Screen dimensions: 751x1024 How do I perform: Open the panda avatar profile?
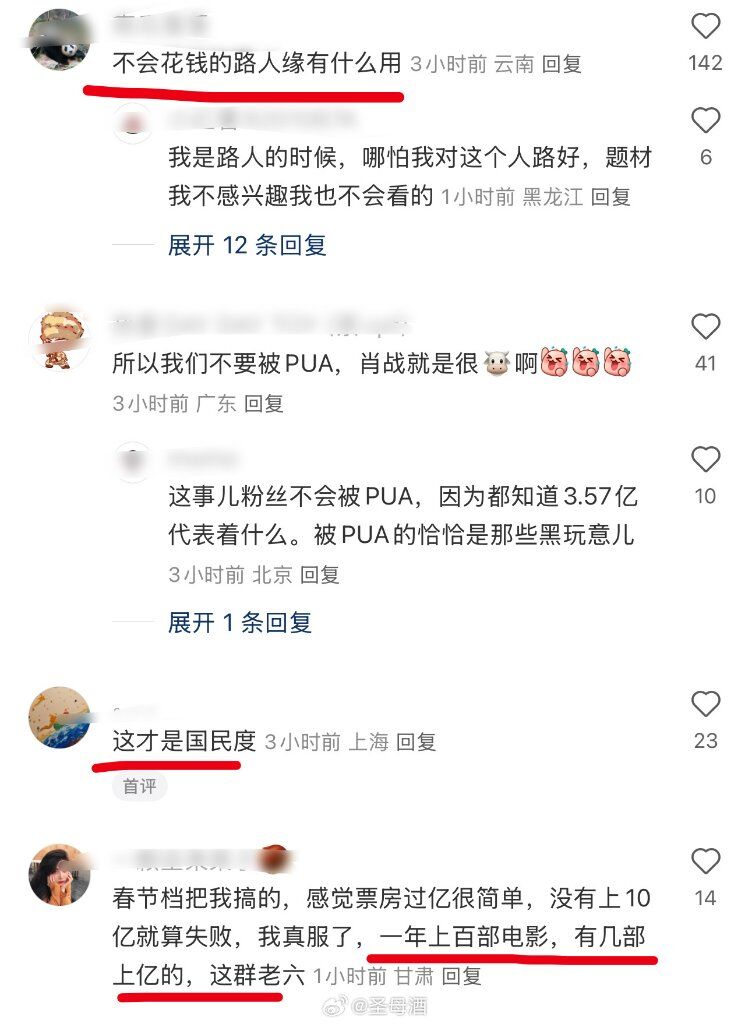tap(59, 39)
